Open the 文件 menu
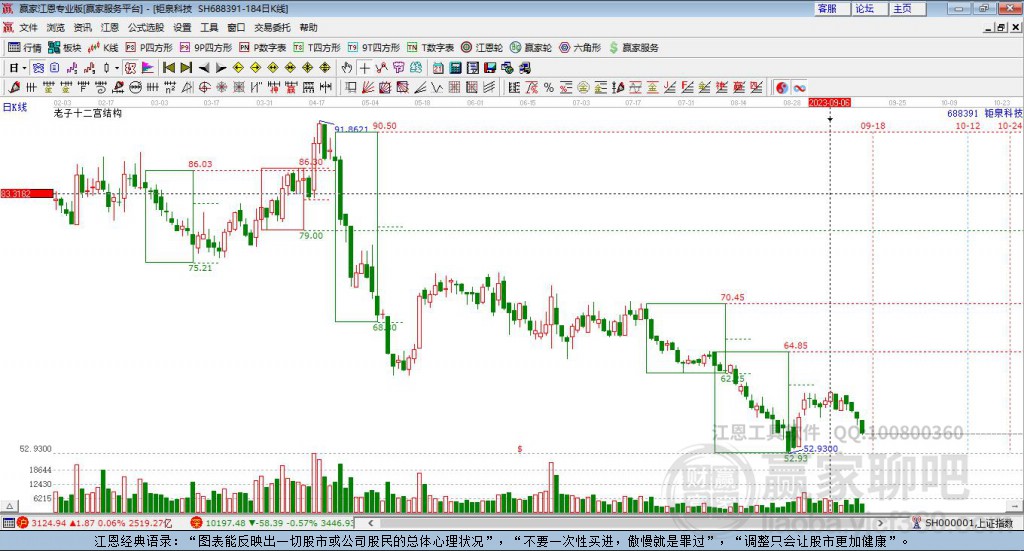This screenshot has height=551, width=1024. (28, 27)
